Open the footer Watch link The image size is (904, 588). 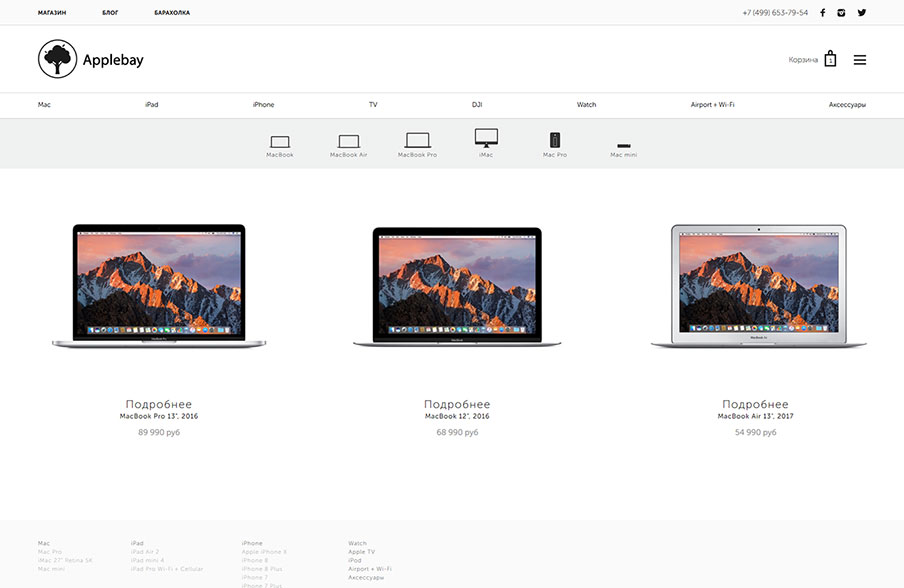pyautogui.click(x=357, y=543)
